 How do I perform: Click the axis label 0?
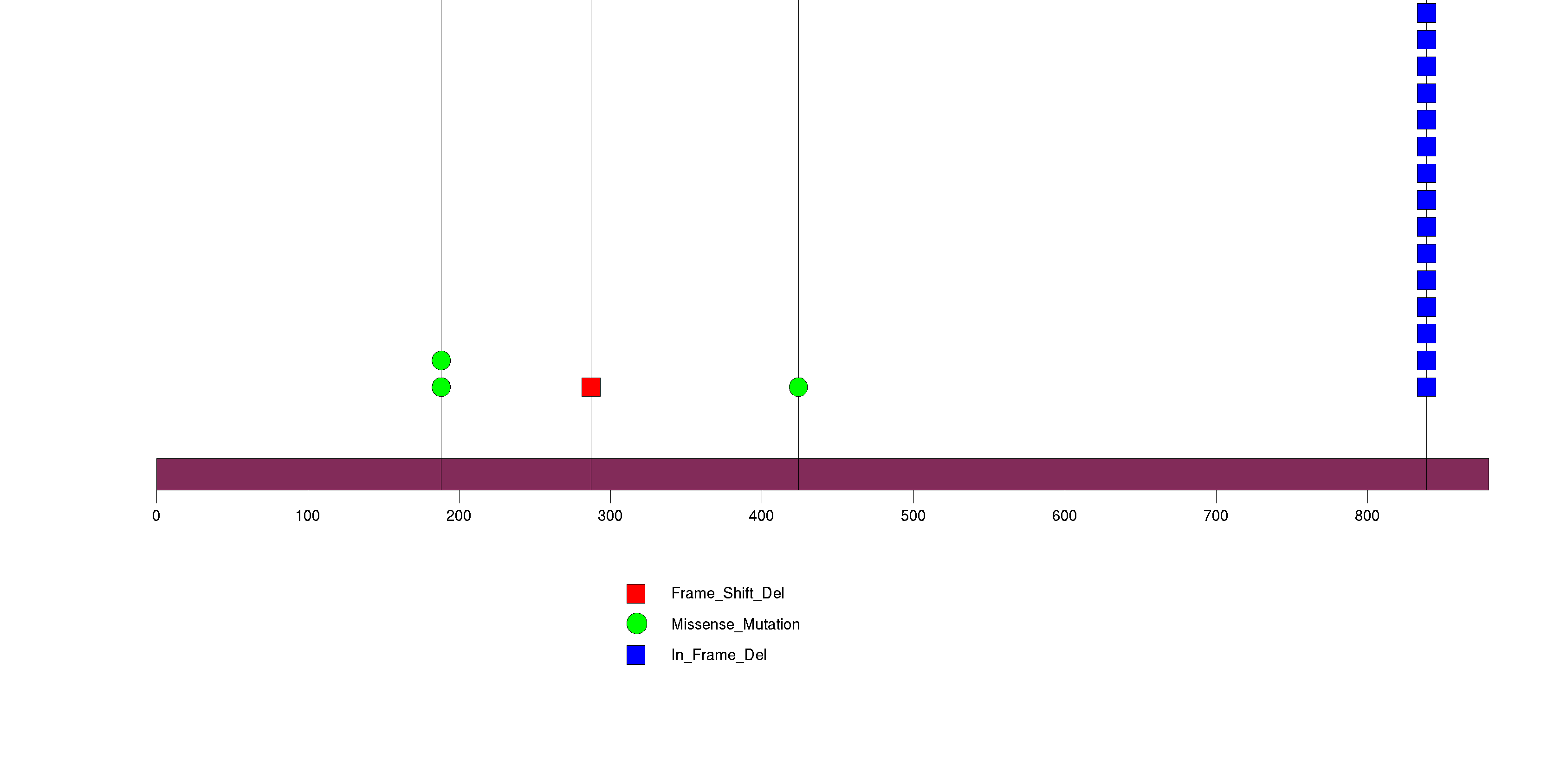point(156,516)
